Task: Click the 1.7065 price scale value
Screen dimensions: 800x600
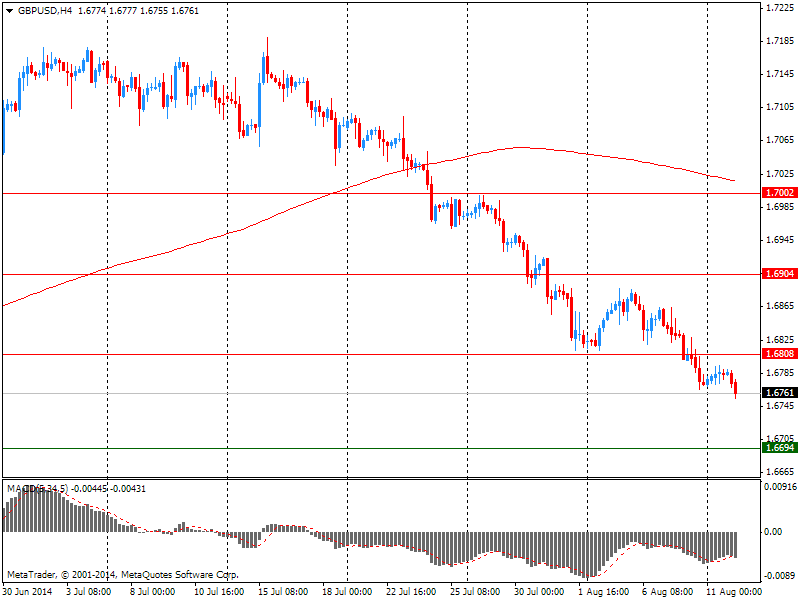Action: click(x=781, y=140)
